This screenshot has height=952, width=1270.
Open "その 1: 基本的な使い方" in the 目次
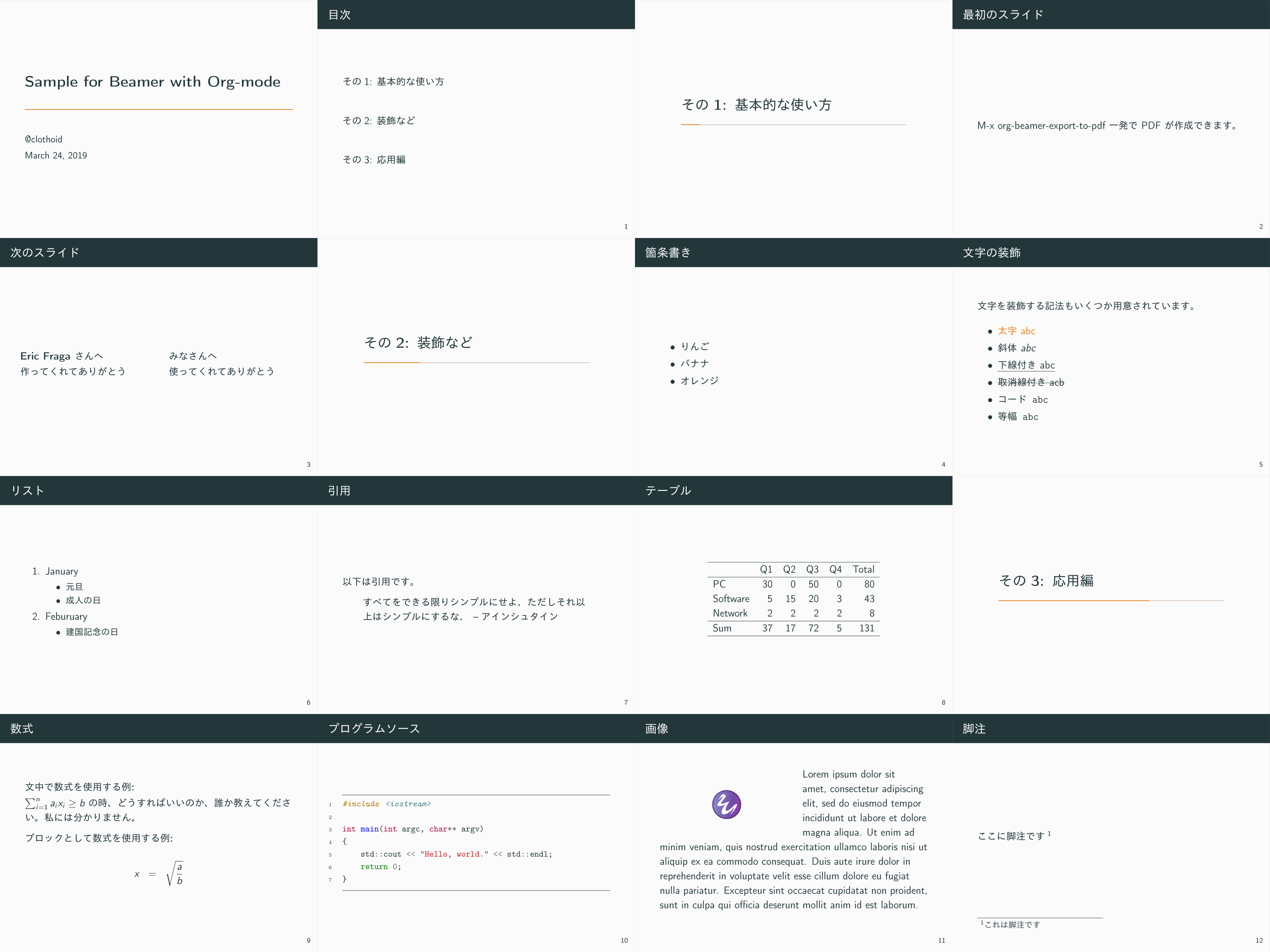pos(393,82)
